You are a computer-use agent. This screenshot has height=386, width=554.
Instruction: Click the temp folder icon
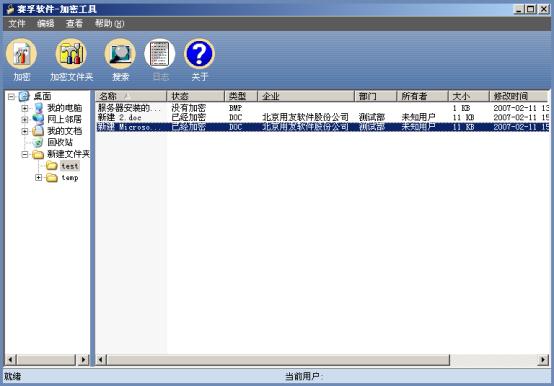pyautogui.click(x=52, y=177)
